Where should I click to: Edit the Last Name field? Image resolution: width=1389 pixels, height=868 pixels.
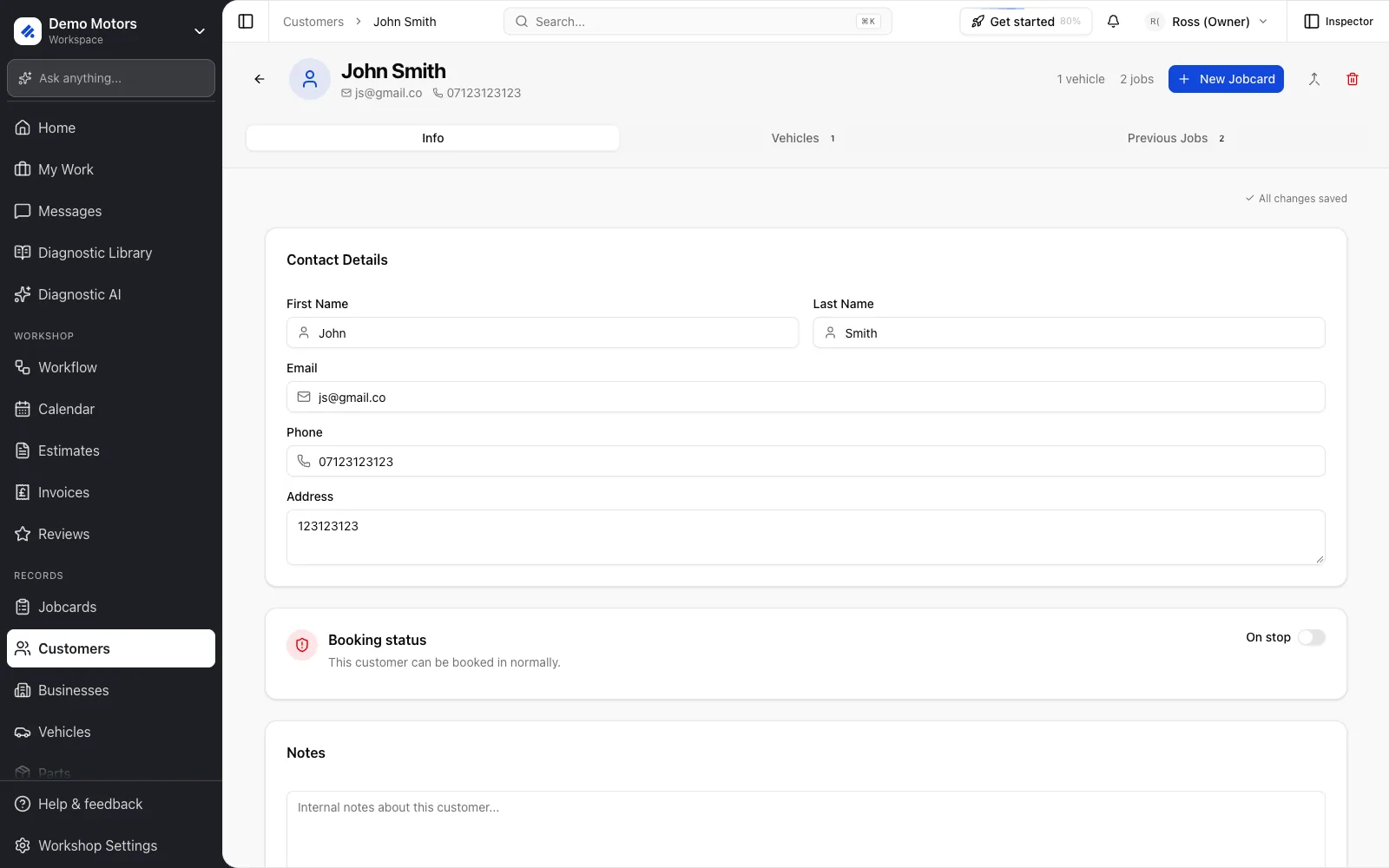[1069, 332]
